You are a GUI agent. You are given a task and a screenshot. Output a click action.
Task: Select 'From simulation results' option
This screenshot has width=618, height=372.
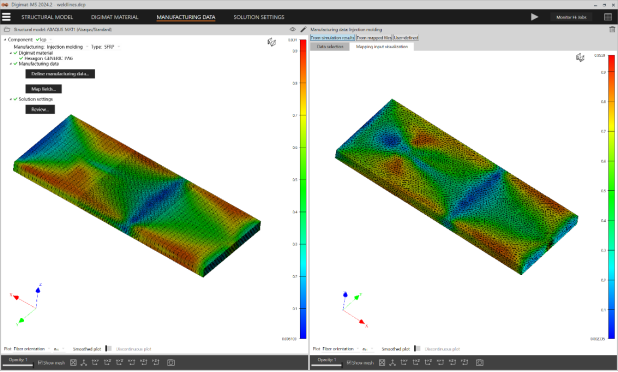[x=332, y=38]
